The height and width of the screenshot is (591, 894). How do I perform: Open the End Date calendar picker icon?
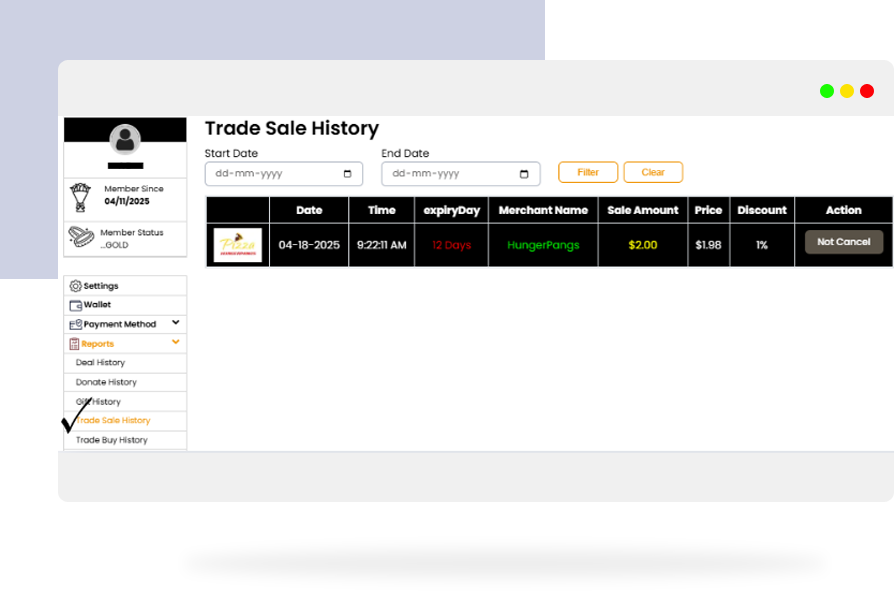tap(524, 174)
